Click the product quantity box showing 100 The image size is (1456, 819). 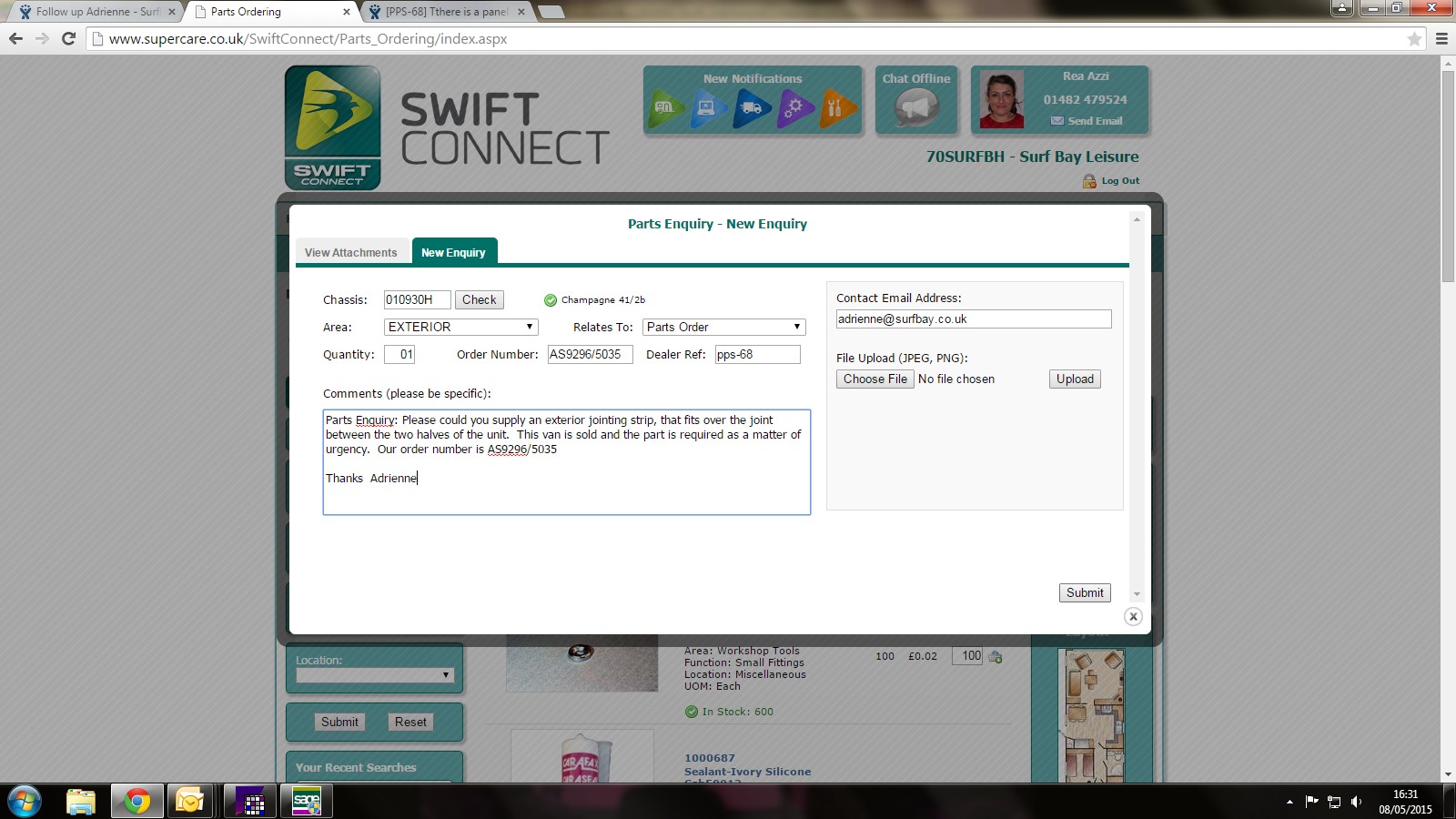tap(967, 656)
